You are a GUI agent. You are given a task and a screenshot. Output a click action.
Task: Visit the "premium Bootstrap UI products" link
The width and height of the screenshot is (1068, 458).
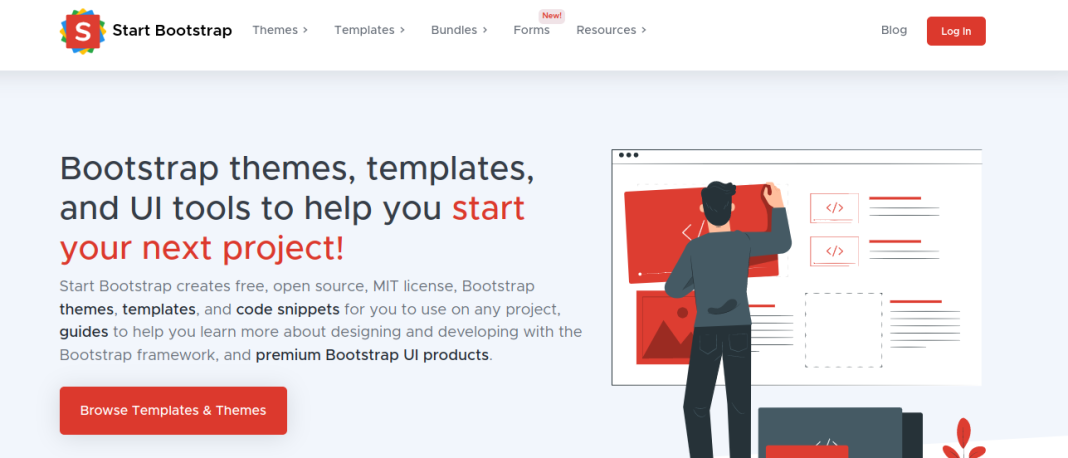coord(372,355)
